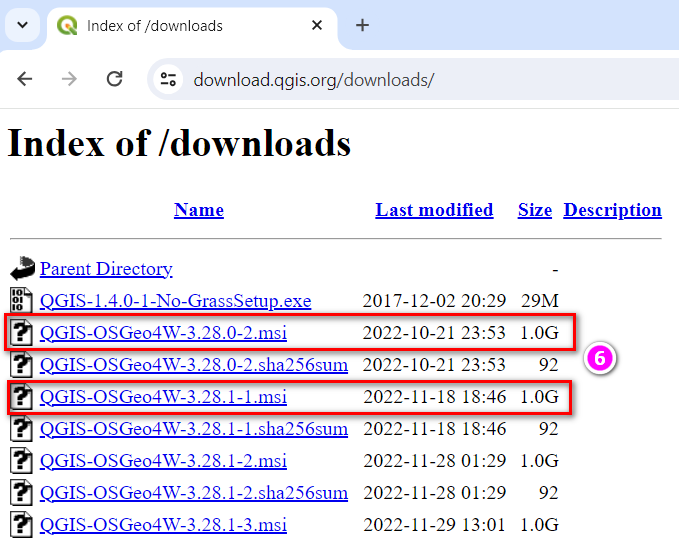Select the date 2022-11-18 18:46 in 3.28.1-1.sha256sum row

tap(434, 429)
